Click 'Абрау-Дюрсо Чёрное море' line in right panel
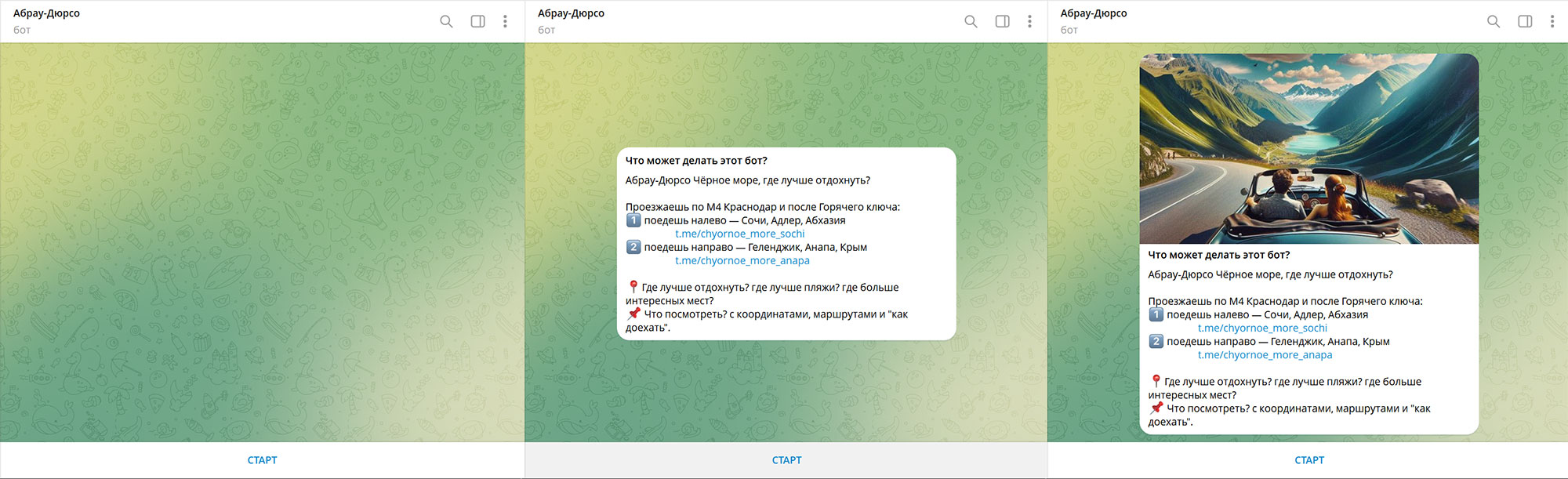The image size is (1568, 479). click(1270, 274)
